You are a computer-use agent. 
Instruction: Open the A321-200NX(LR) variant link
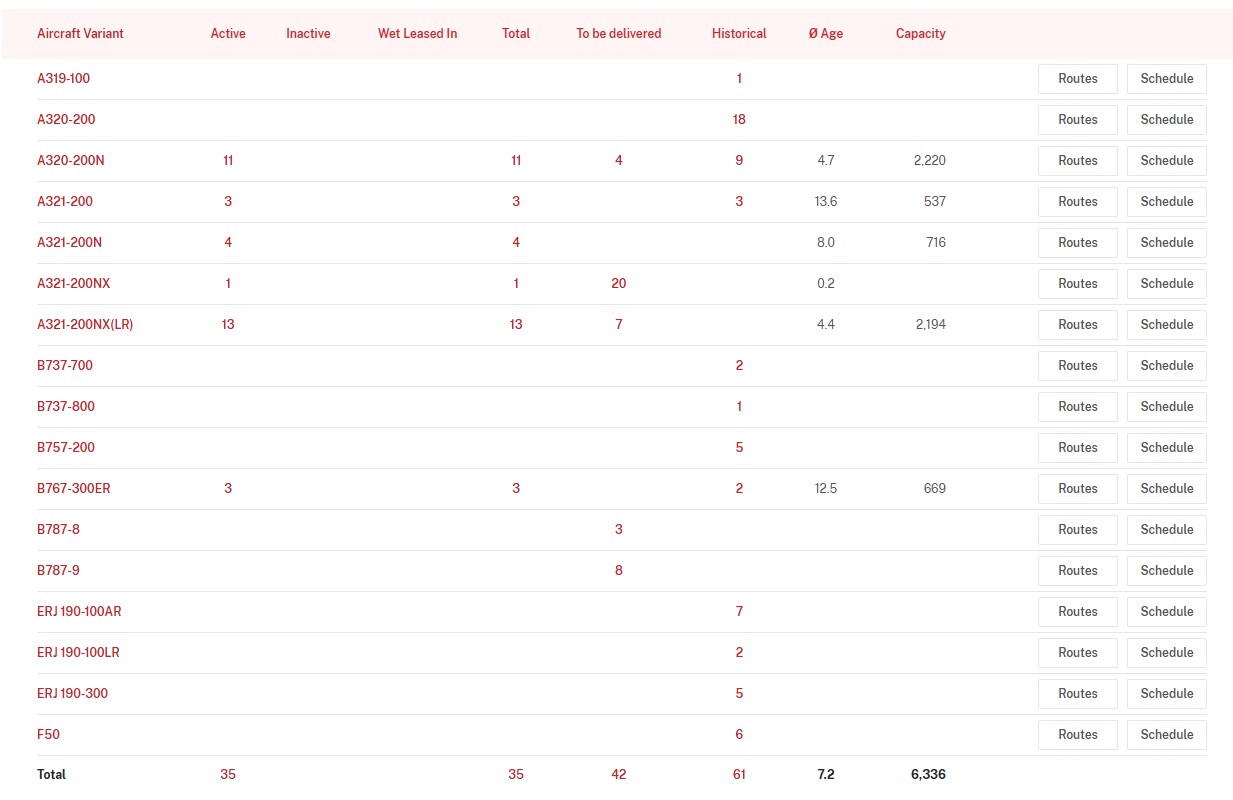click(85, 324)
